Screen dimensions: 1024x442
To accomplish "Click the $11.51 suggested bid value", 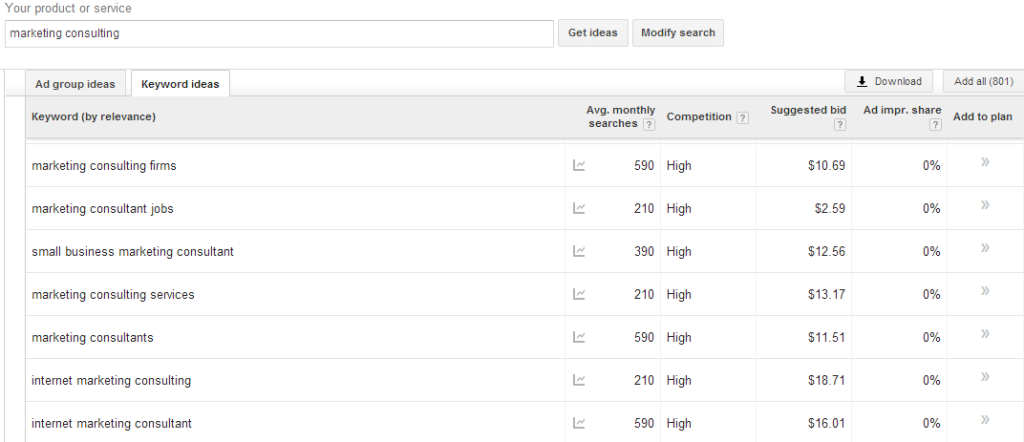I will (x=826, y=338).
